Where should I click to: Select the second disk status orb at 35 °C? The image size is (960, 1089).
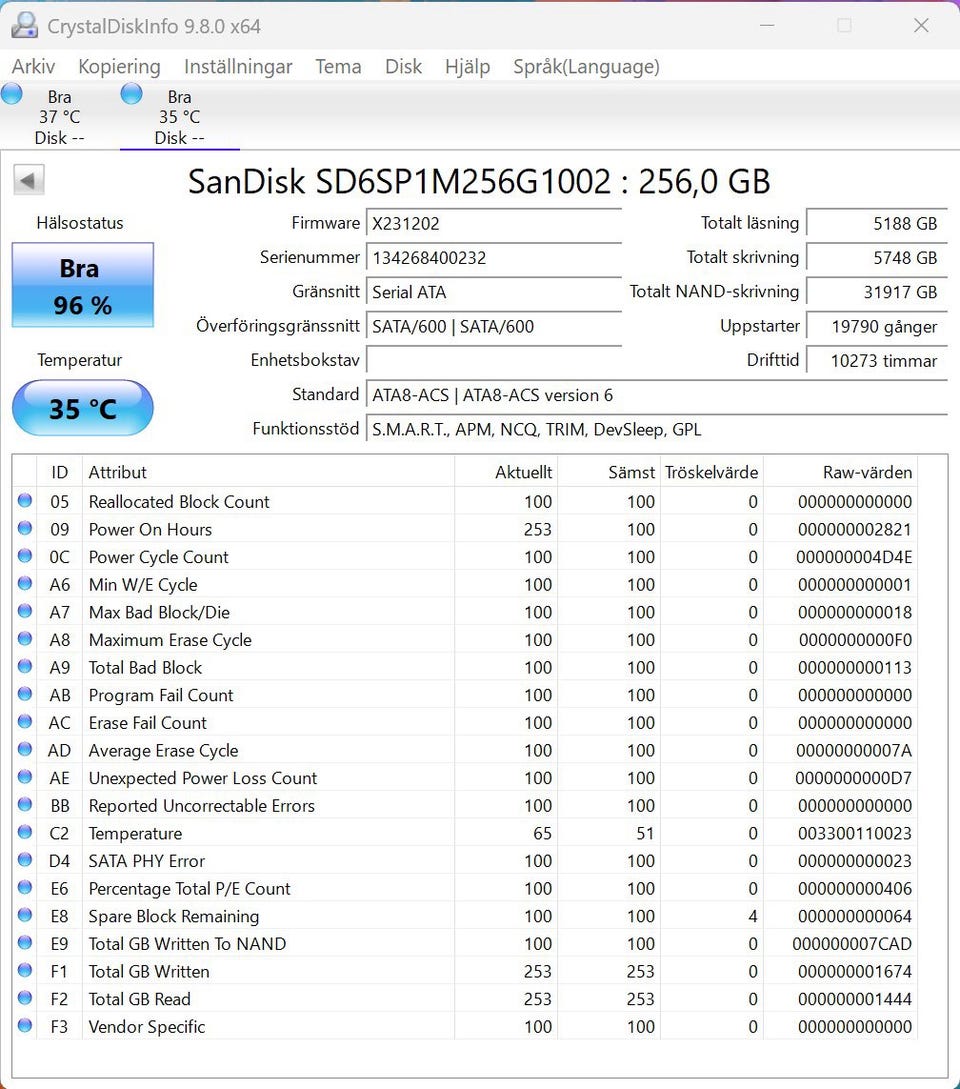[131, 93]
